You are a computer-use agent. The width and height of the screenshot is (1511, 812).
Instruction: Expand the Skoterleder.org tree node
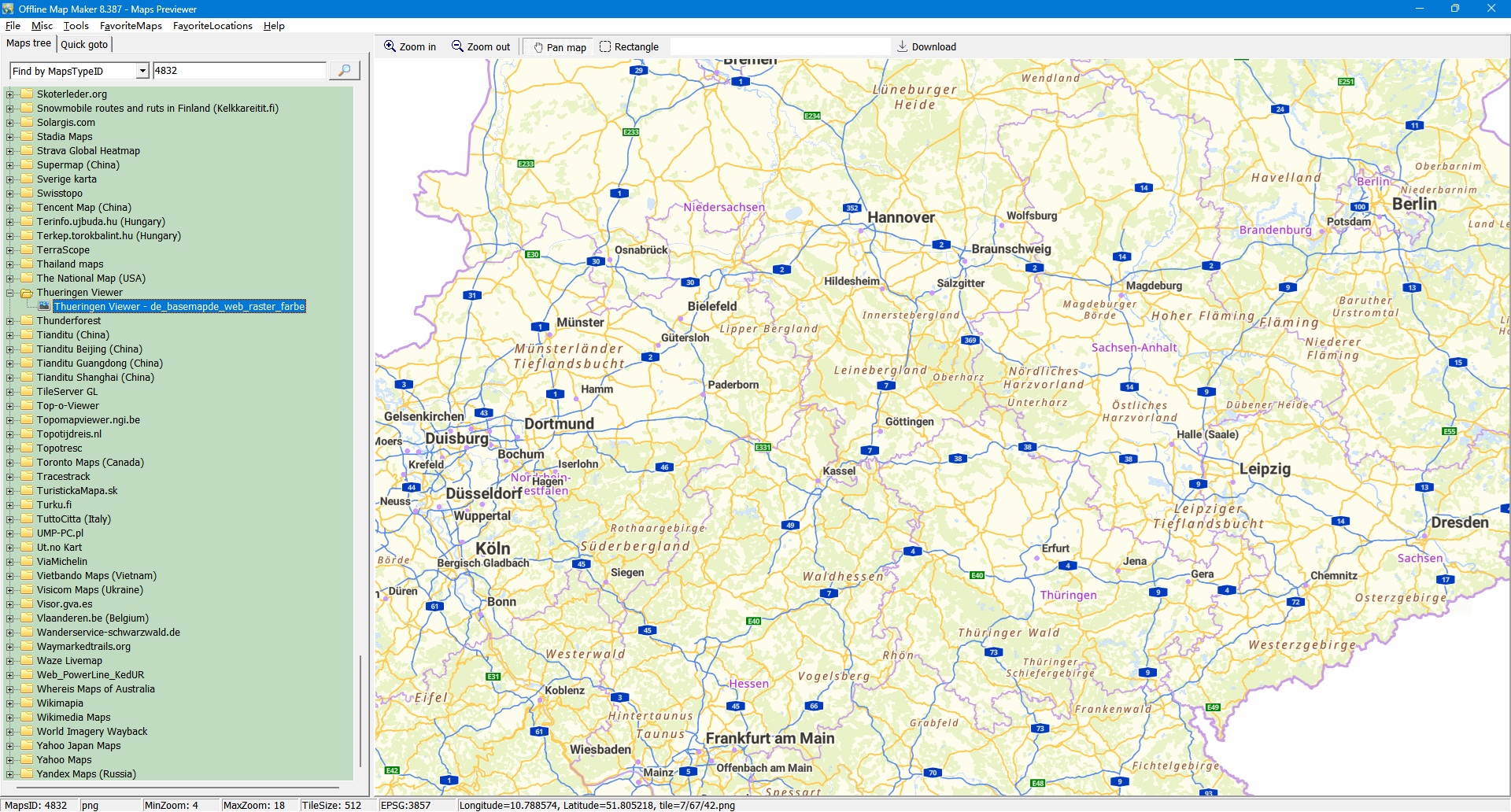click(10, 94)
